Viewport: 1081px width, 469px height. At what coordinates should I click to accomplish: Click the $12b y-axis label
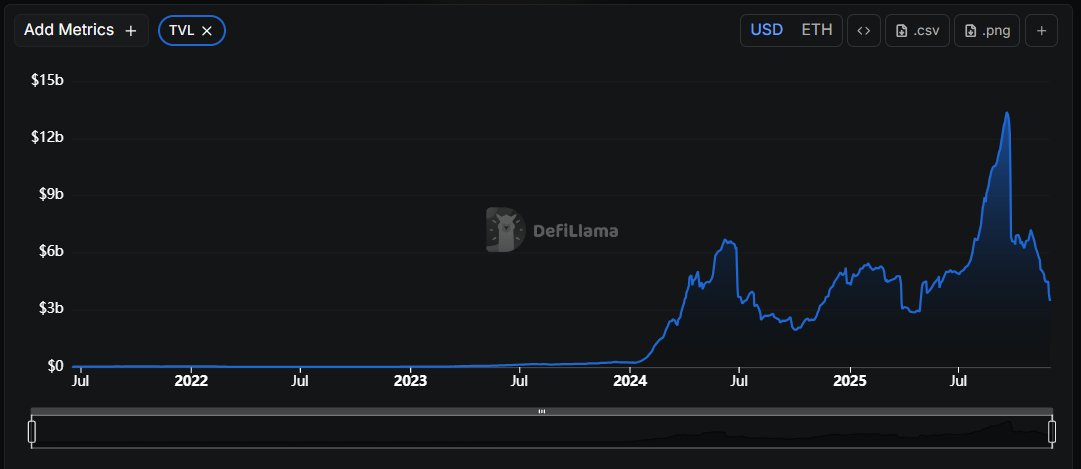click(48, 137)
